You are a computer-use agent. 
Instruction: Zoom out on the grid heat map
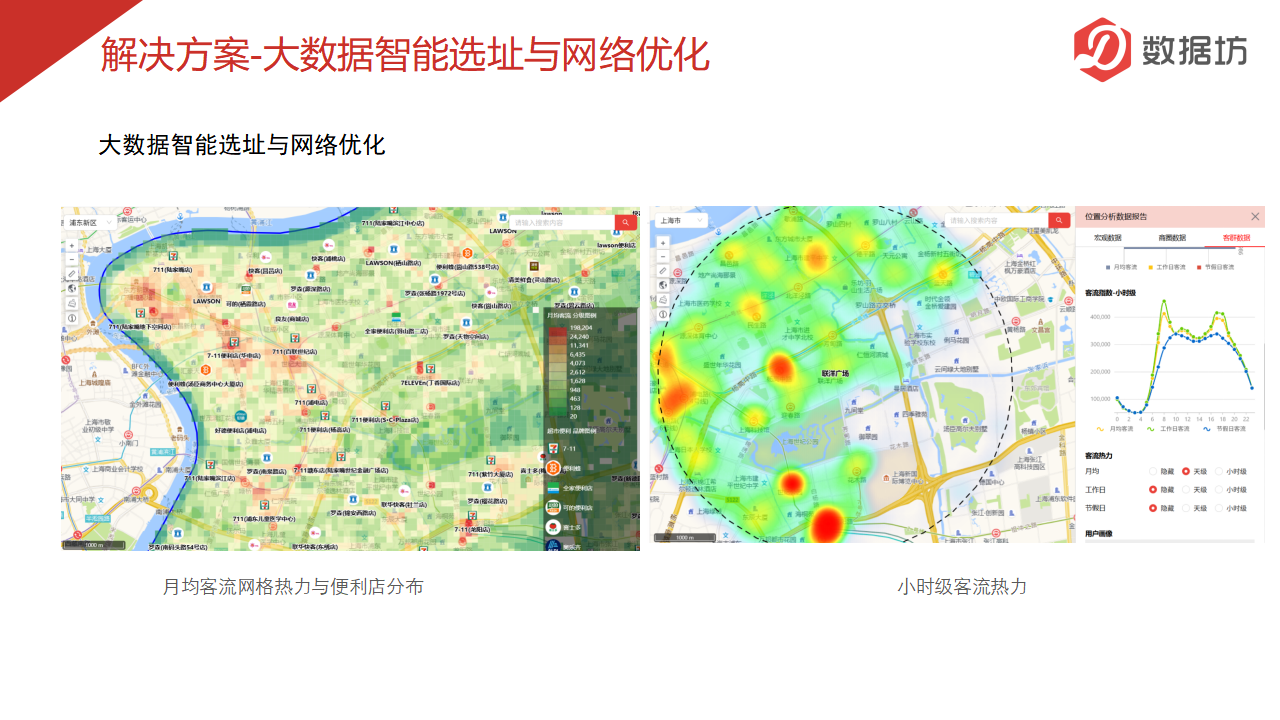pos(71,259)
